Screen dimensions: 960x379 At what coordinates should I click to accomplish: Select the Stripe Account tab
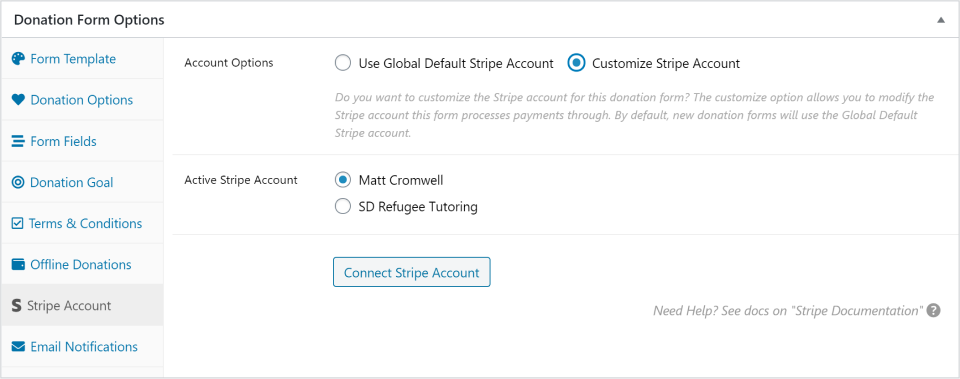[x=82, y=306]
